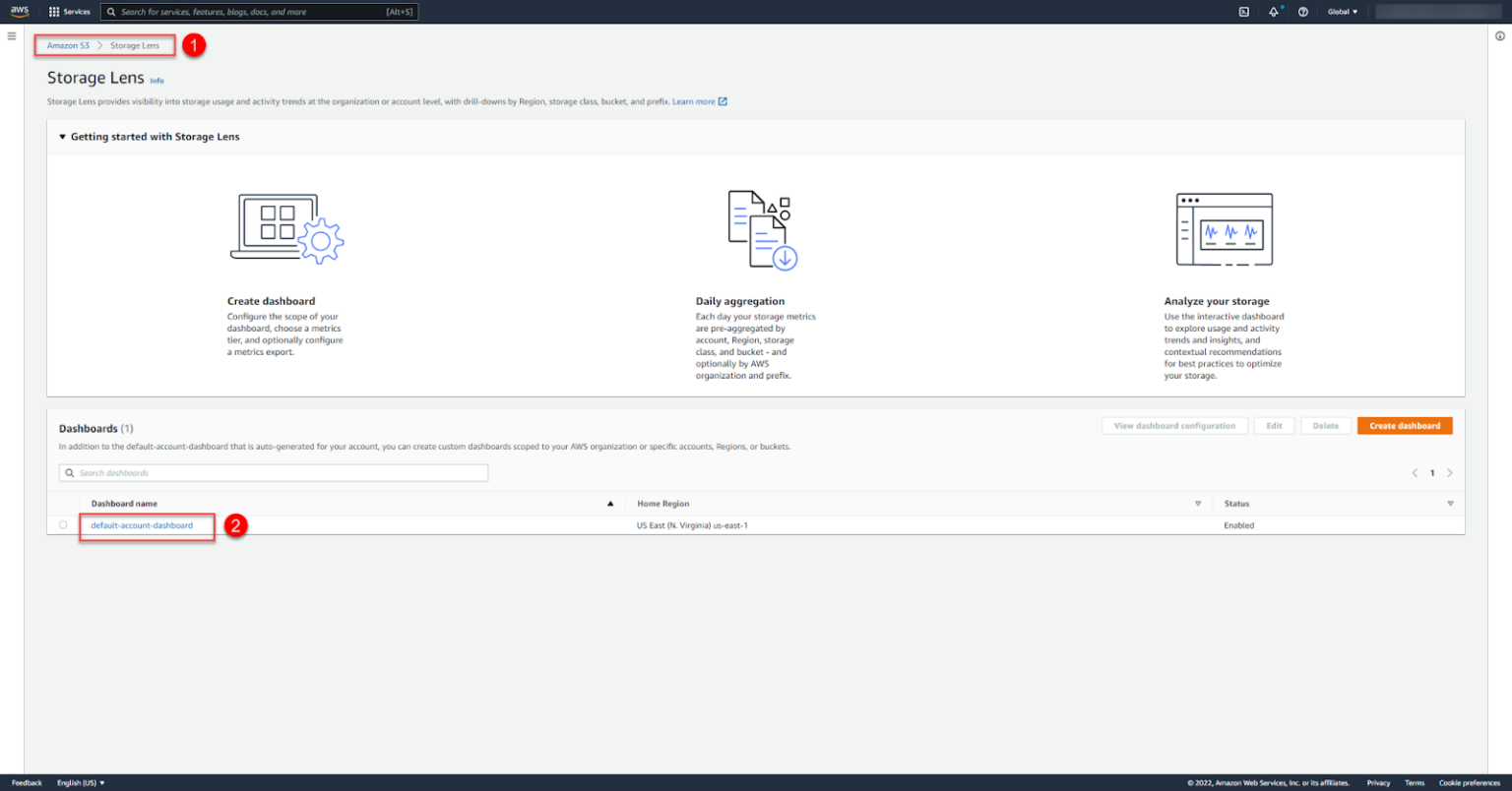The width and height of the screenshot is (1512, 791).
Task: Click the Search dashboards field
Action: point(274,473)
